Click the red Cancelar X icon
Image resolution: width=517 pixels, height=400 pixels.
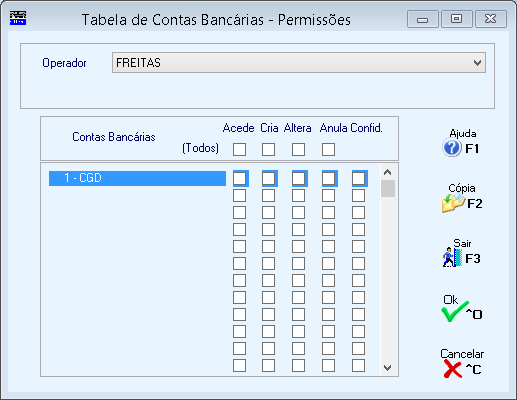pos(453,369)
